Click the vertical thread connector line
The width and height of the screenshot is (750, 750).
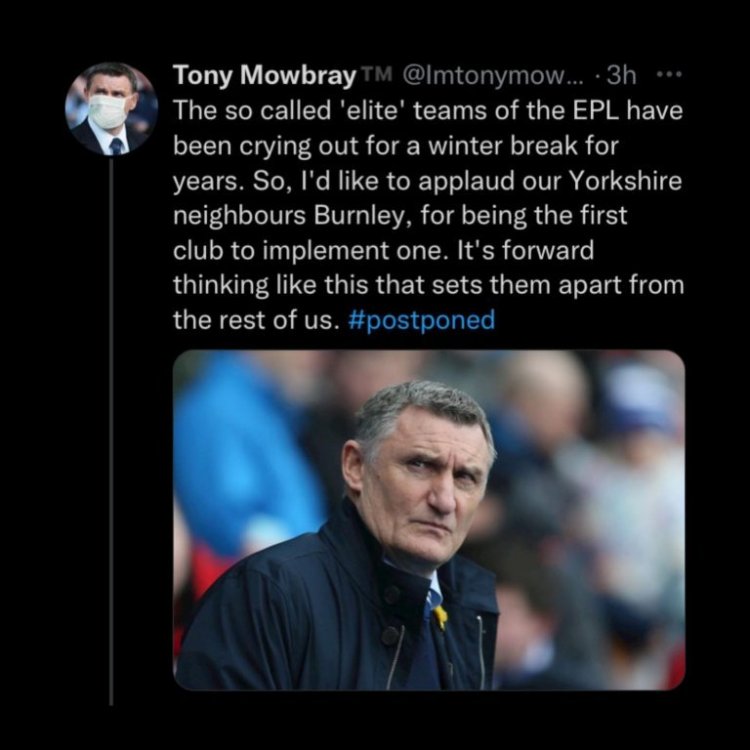[111, 431]
